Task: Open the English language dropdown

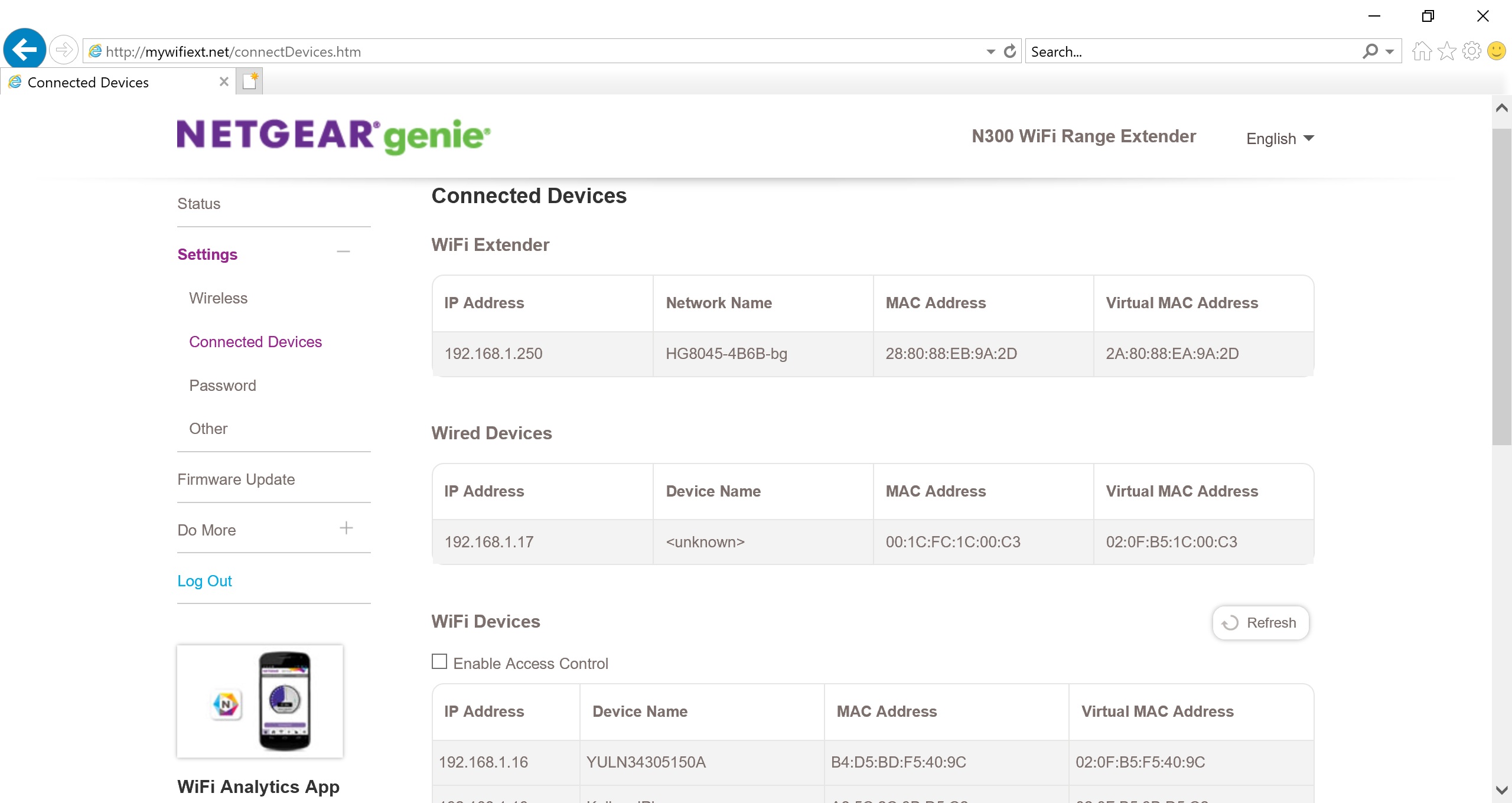Action: (x=1280, y=139)
